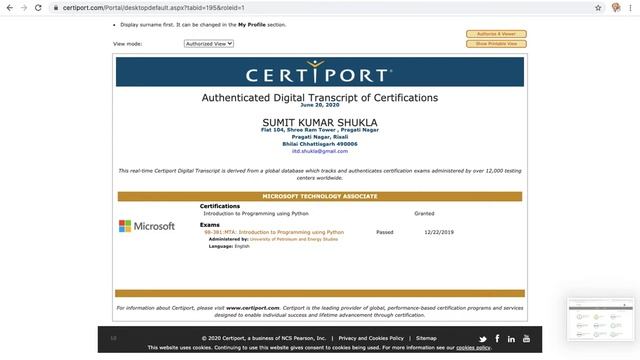Click the Microsoft logo

coord(147,226)
